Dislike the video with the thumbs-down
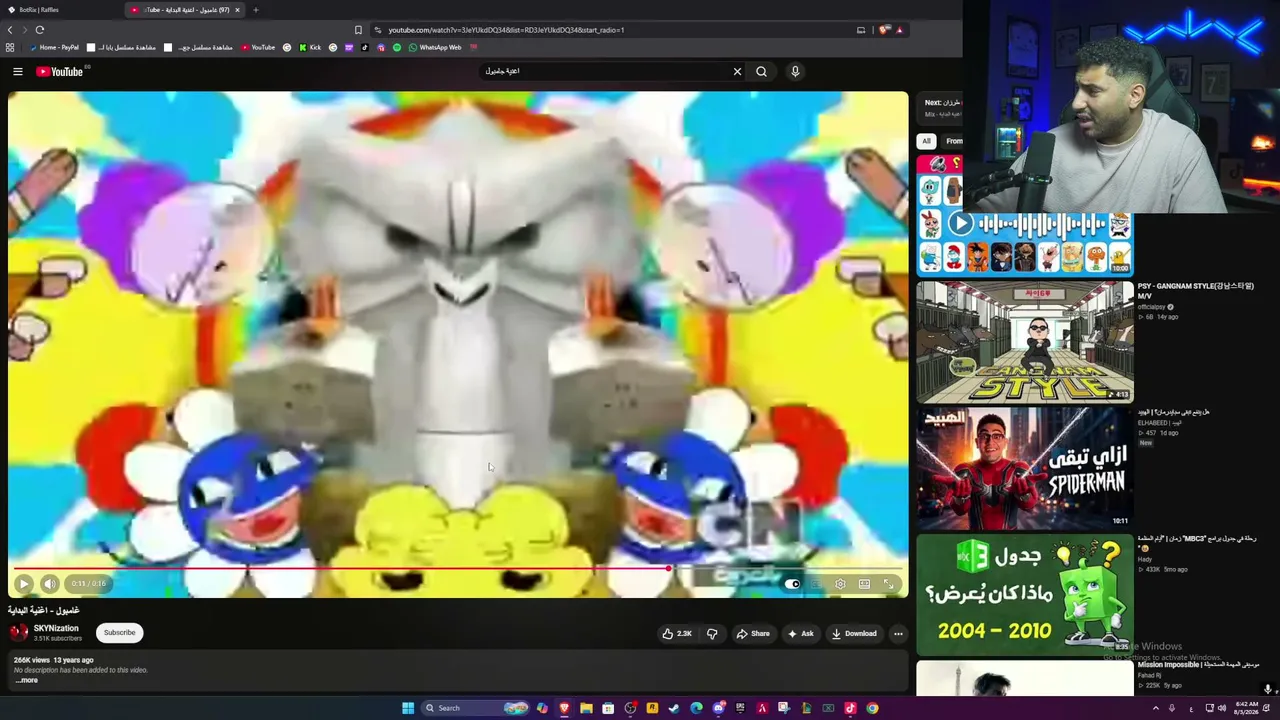 [x=712, y=633]
